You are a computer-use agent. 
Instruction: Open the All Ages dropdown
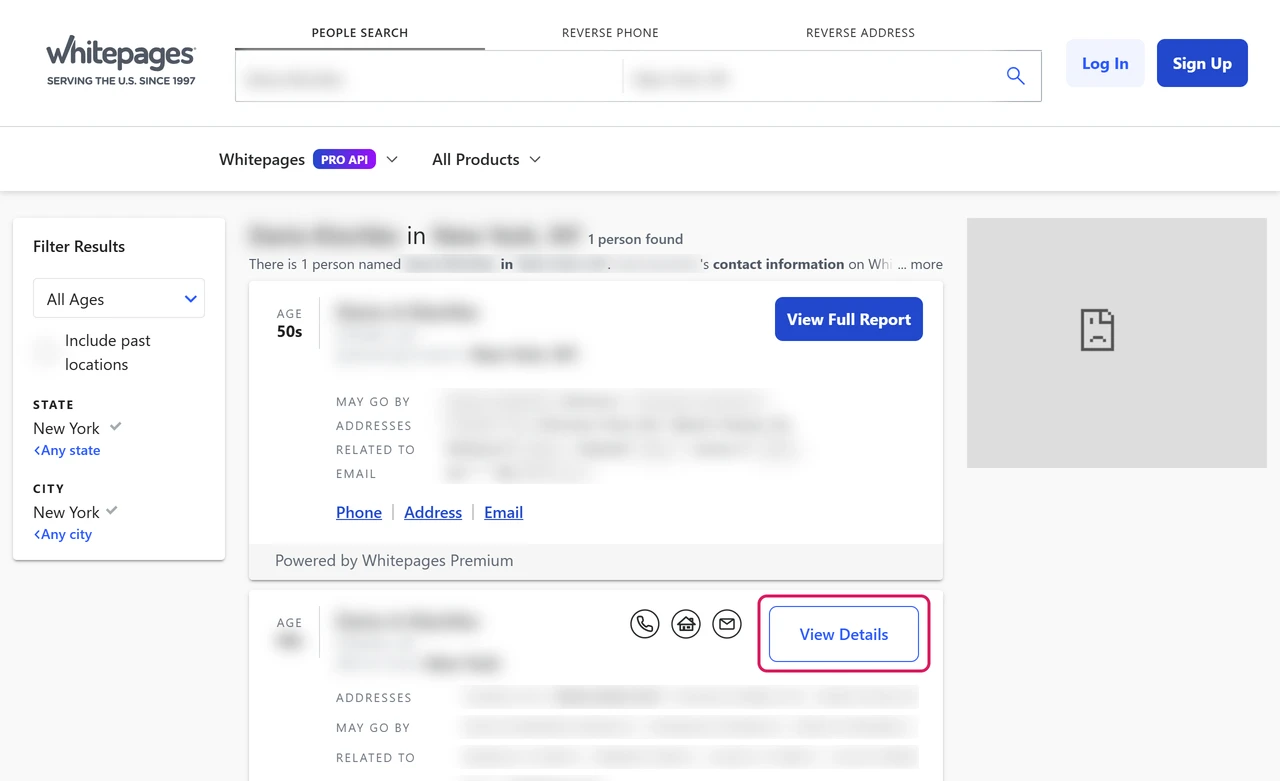(x=119, y=299)
